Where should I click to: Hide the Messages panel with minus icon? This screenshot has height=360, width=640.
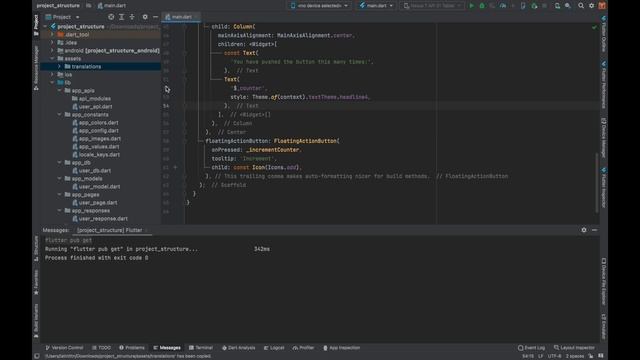tap(594, 230)
